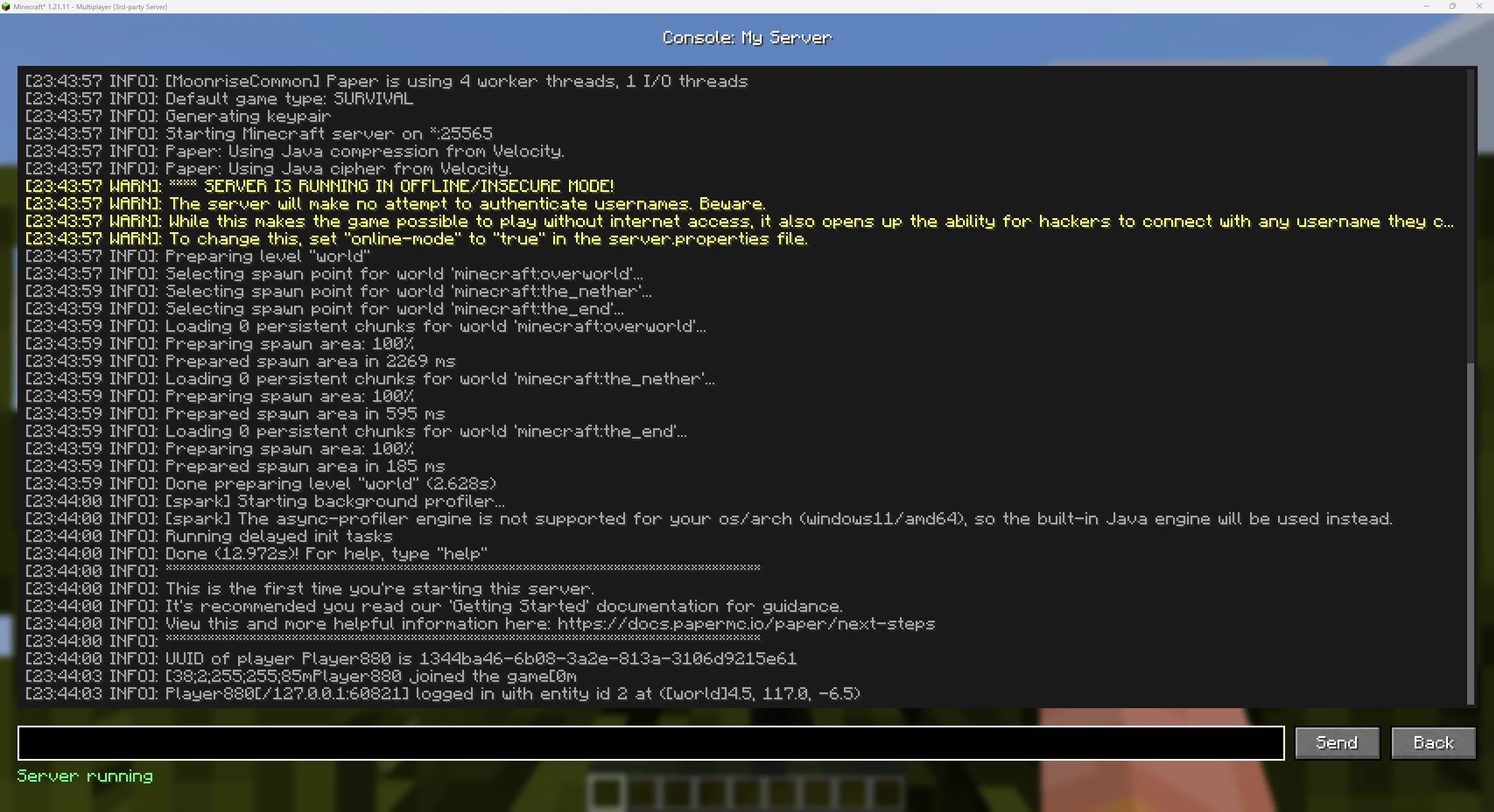Click 'This is the first time you're starting this server.'
This screenshot has width=1494, height=812.
pyautogui.click(x=309, y=589)
